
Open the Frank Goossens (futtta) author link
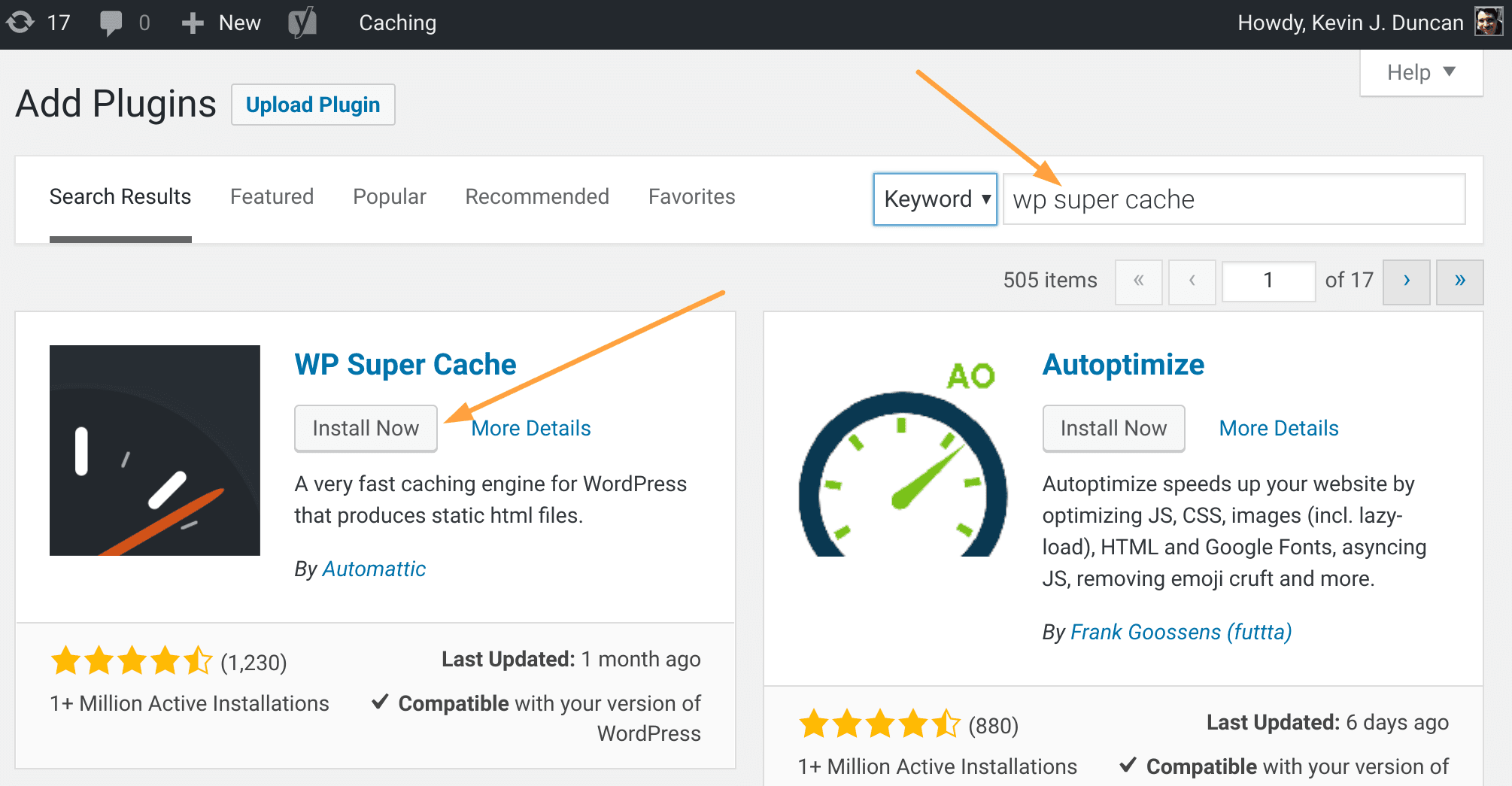coord(1181,633)
